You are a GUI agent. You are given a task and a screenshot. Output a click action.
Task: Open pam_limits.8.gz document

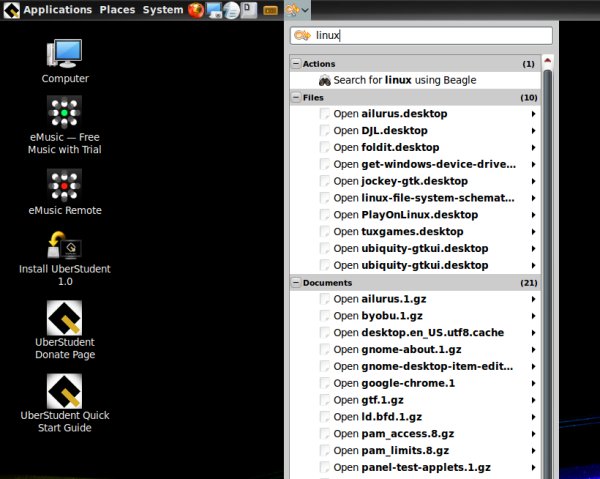click(x=415, y=450)
